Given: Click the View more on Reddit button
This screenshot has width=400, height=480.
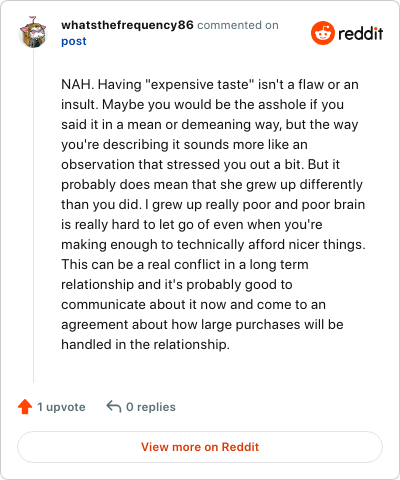Looking at the screenshot, I should [x=200, y=447].
